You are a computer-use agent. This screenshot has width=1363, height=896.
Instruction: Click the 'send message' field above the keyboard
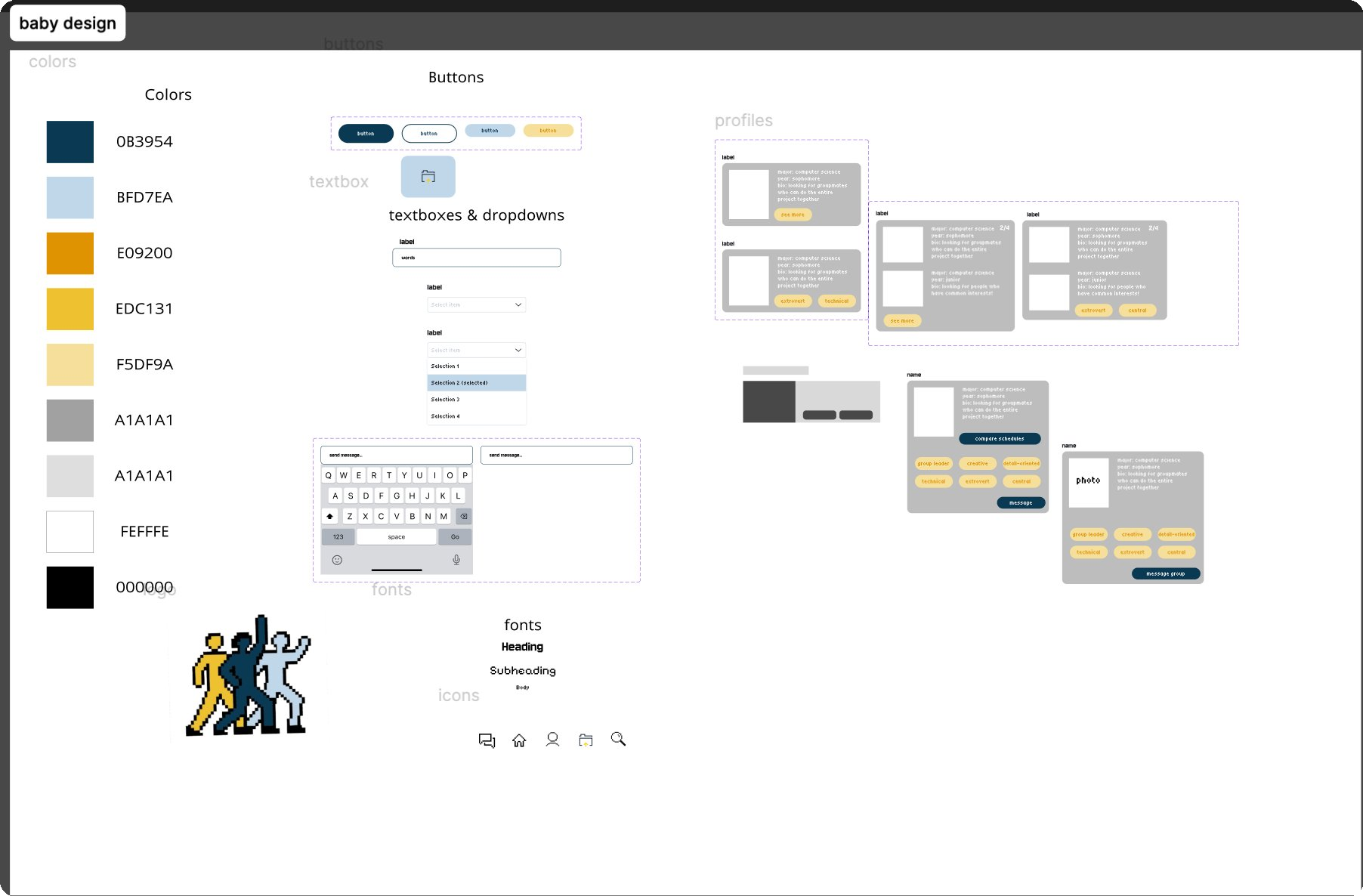(396, 455)
